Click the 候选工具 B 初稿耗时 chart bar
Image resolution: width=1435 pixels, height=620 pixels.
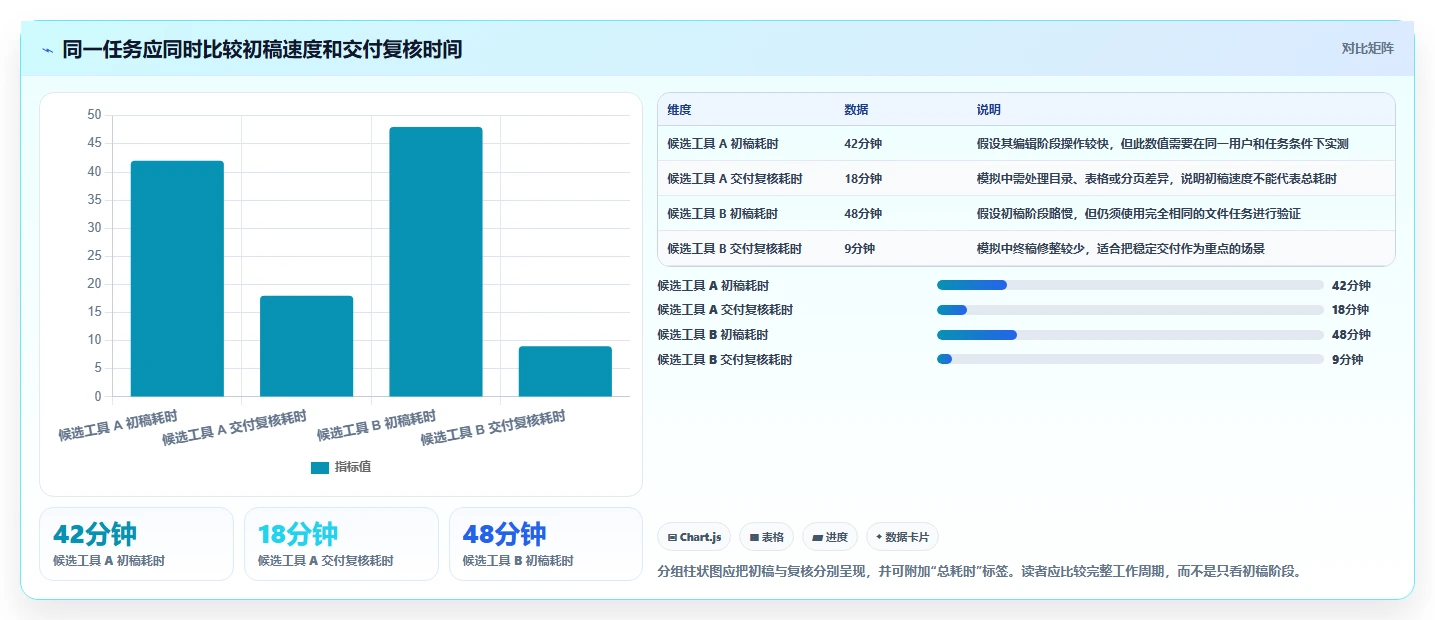(x=436, y=262)
